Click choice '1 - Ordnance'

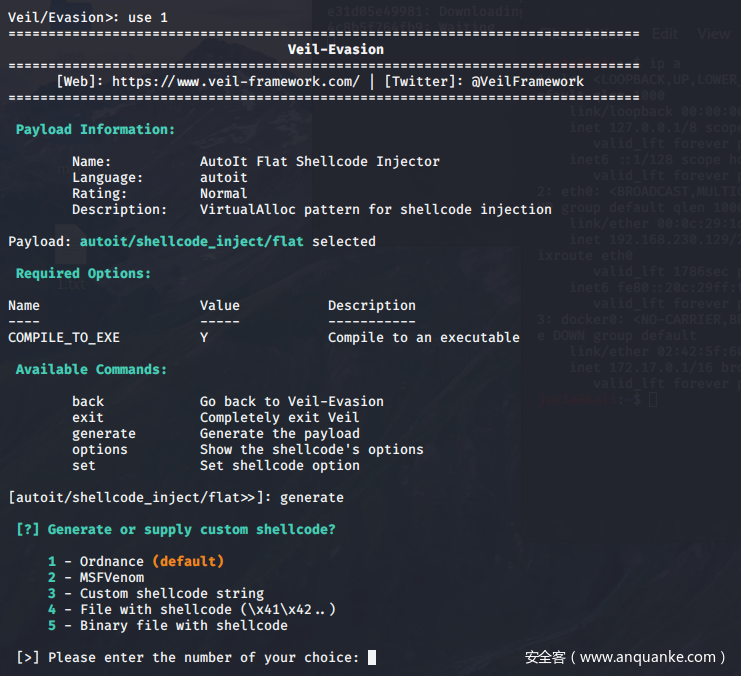95,562
